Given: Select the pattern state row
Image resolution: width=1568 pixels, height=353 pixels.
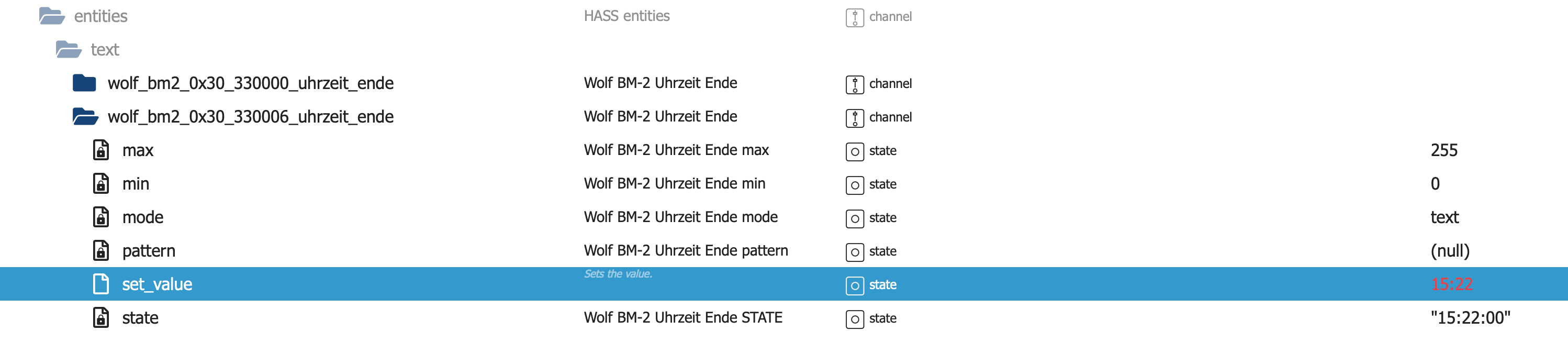Looking at the screenshot, I should 149,251.
